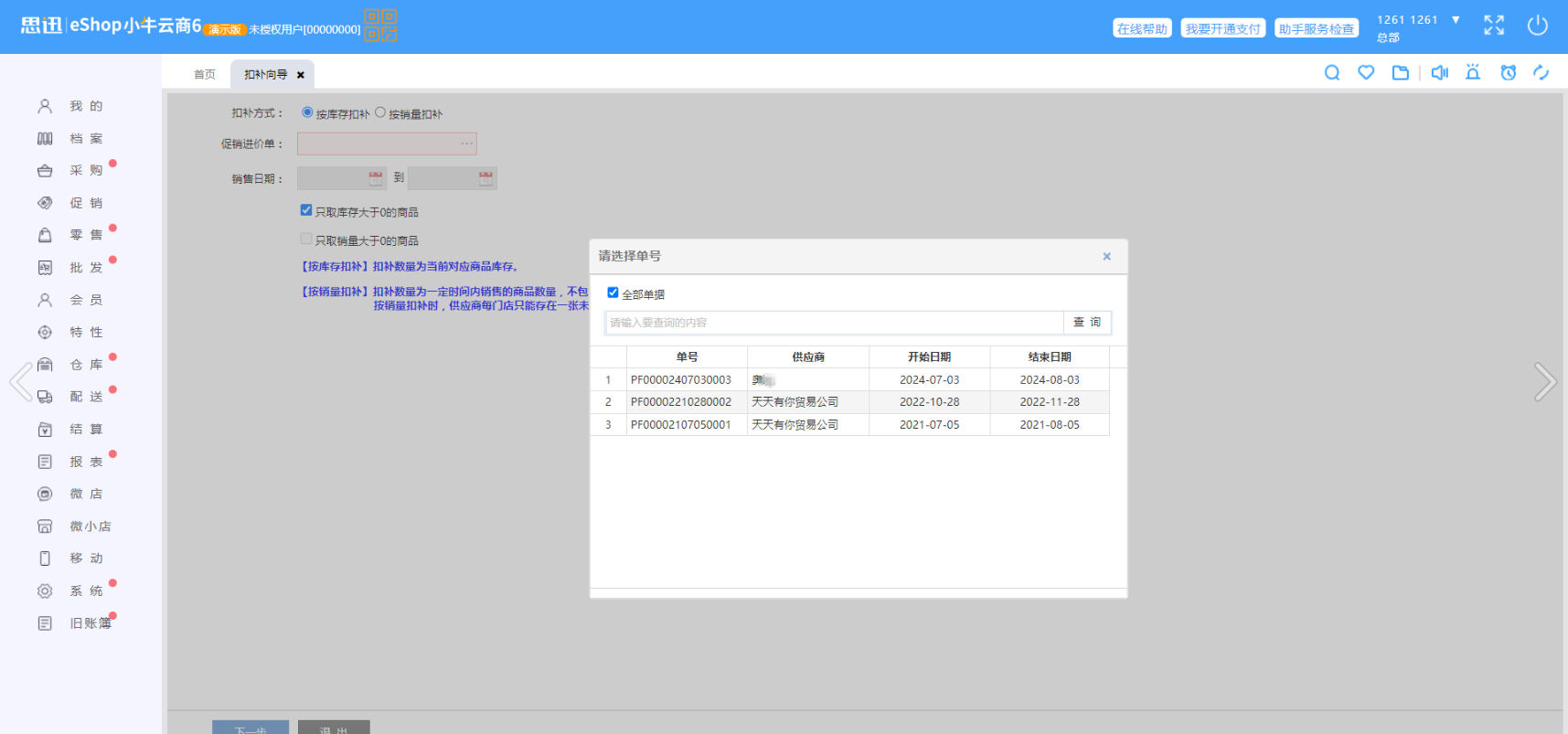Click the 单号 column header

pyautogui.click(x=687, y=356)
